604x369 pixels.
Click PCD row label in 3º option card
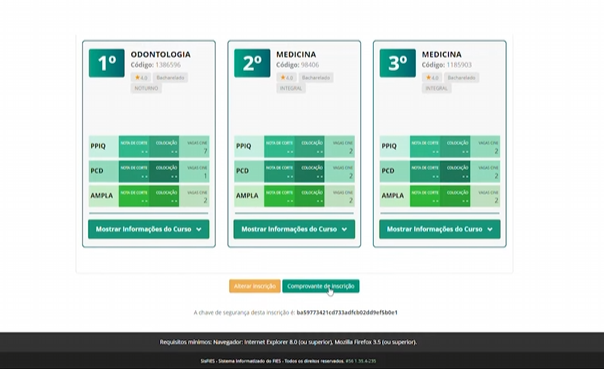[x=388, y=171]
